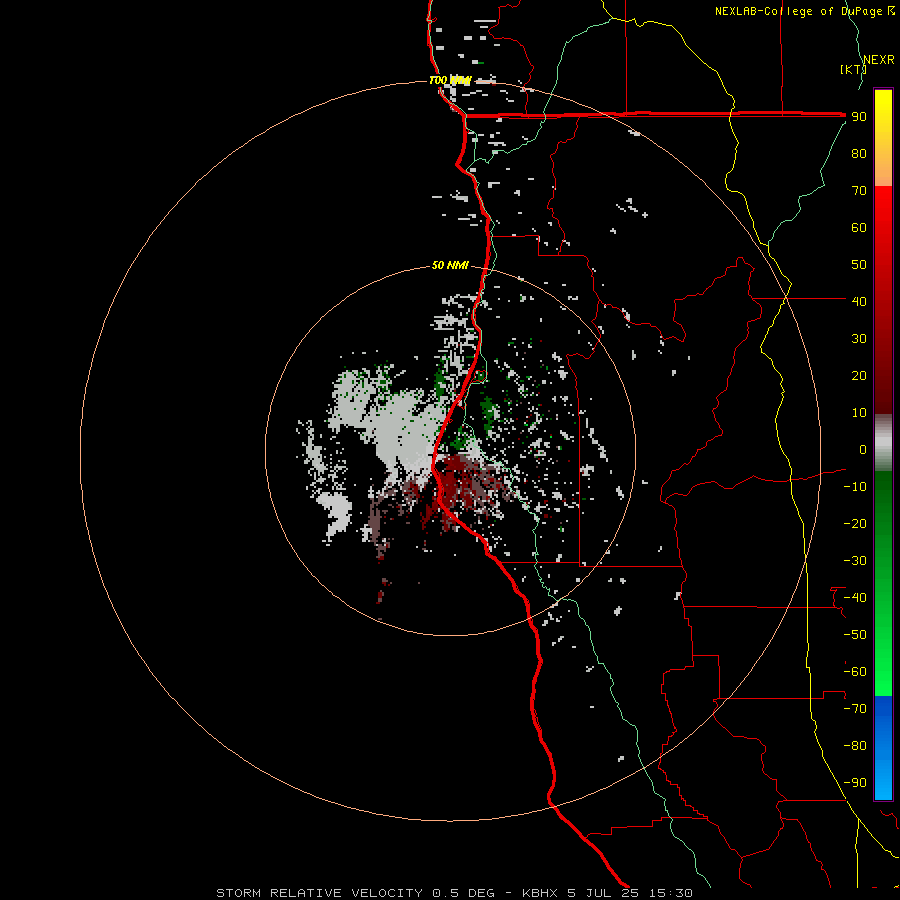Click the colorbar label -70
The width and height of the screenshot is (900, 900).
(x=855, y=709)
